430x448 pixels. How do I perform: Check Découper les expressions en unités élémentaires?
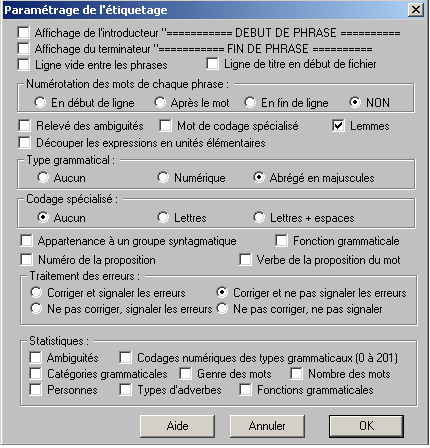point(25,143)
